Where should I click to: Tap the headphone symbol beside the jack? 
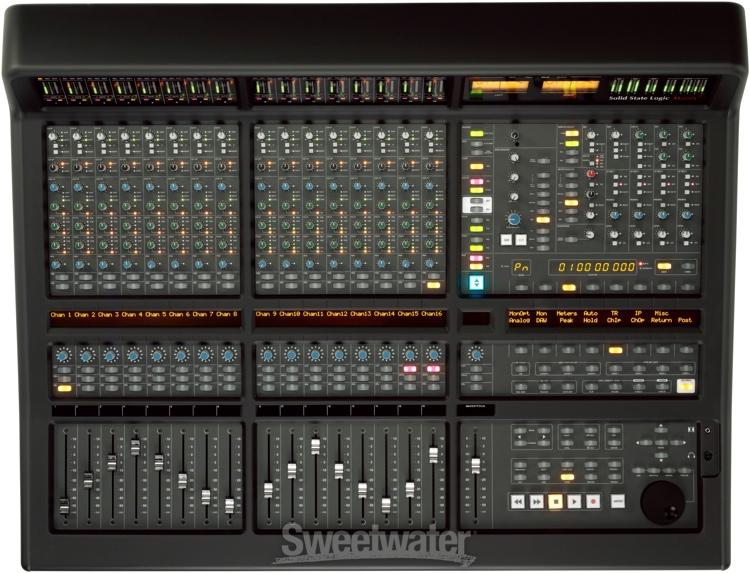(x=691, y=455)
